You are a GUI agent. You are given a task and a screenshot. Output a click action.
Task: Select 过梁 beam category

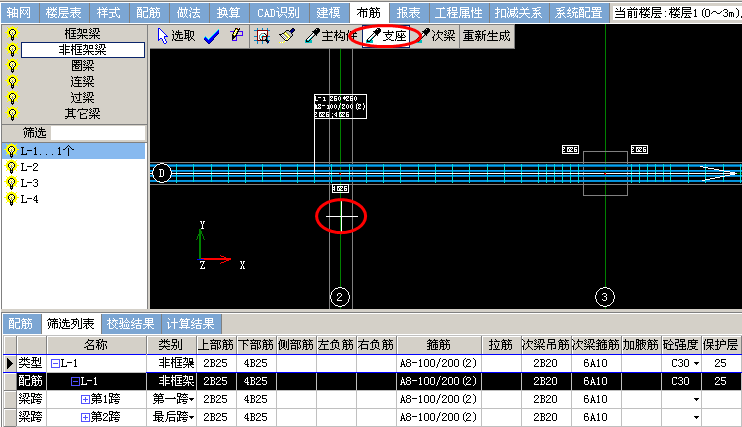click(83, 98)
